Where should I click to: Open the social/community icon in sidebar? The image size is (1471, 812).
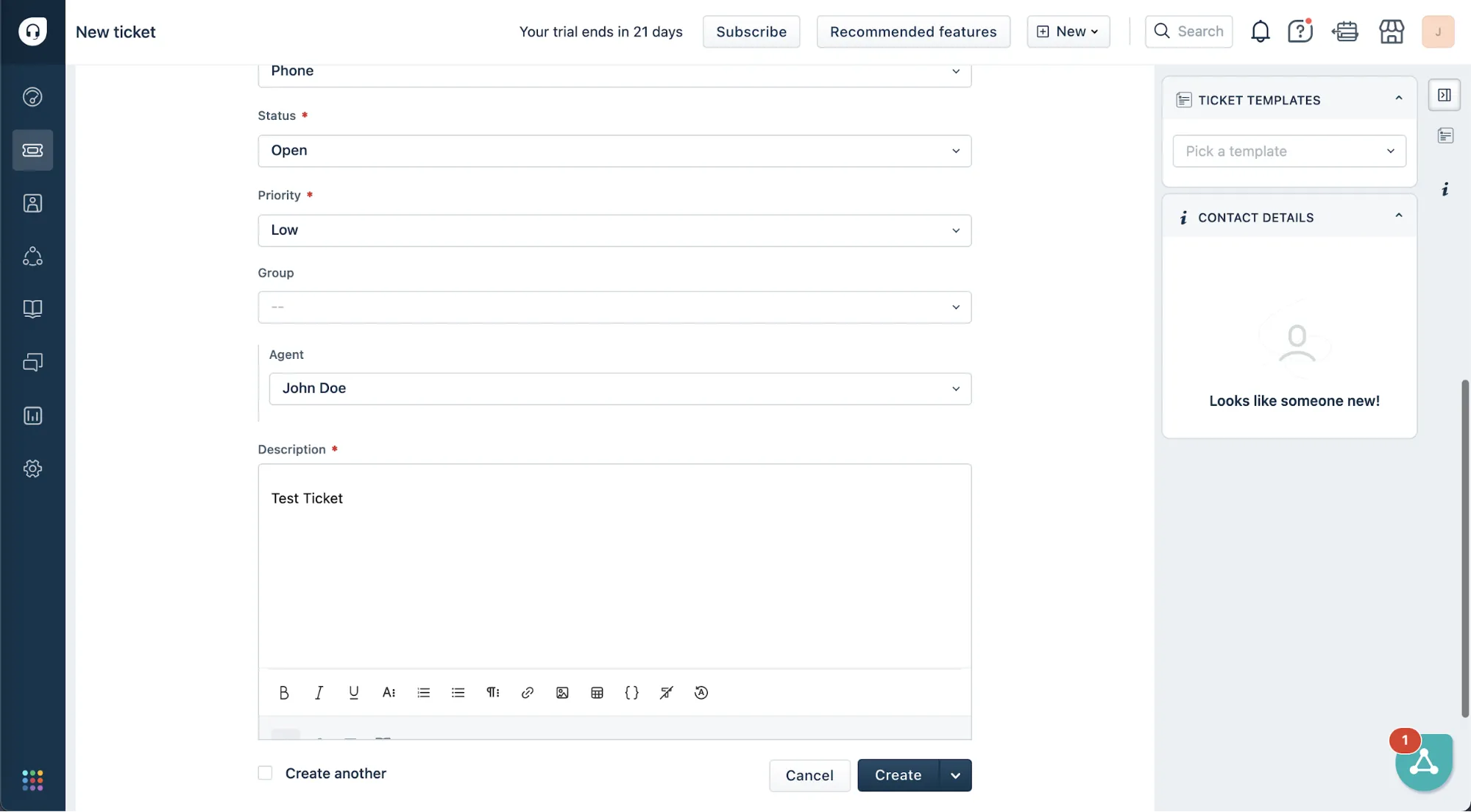point(32,256)
